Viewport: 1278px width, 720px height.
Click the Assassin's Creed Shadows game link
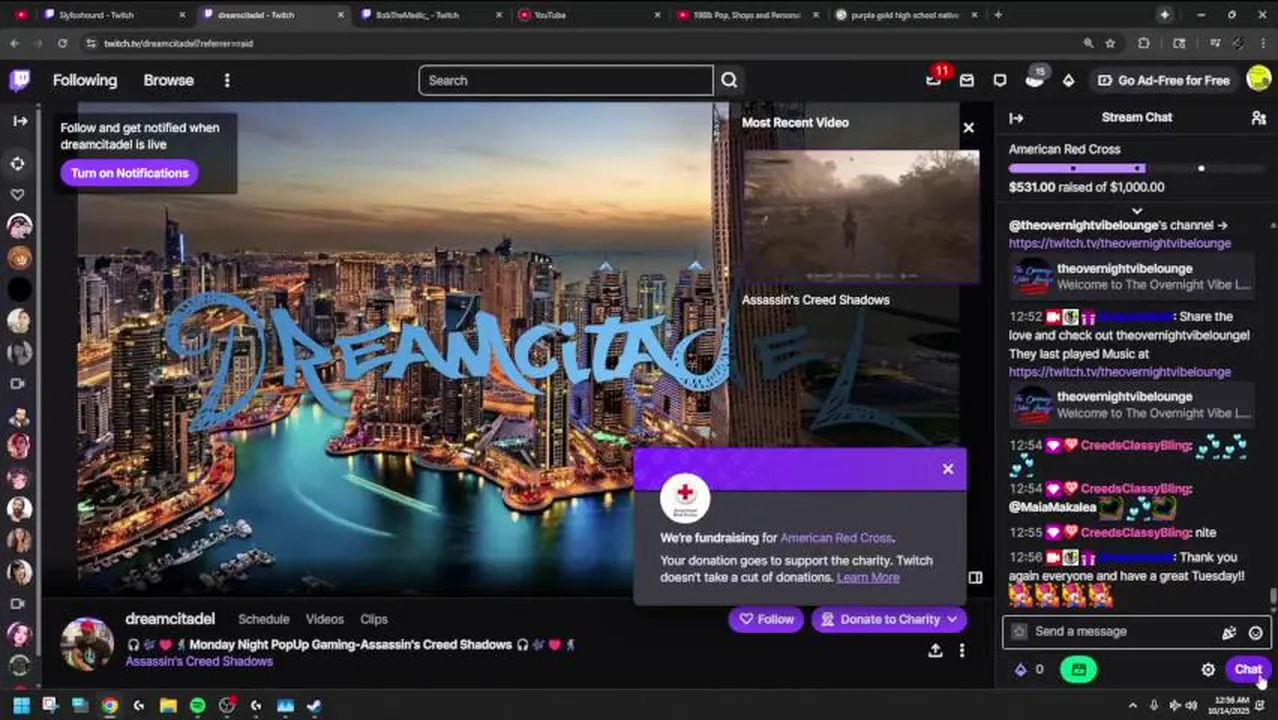199,661
